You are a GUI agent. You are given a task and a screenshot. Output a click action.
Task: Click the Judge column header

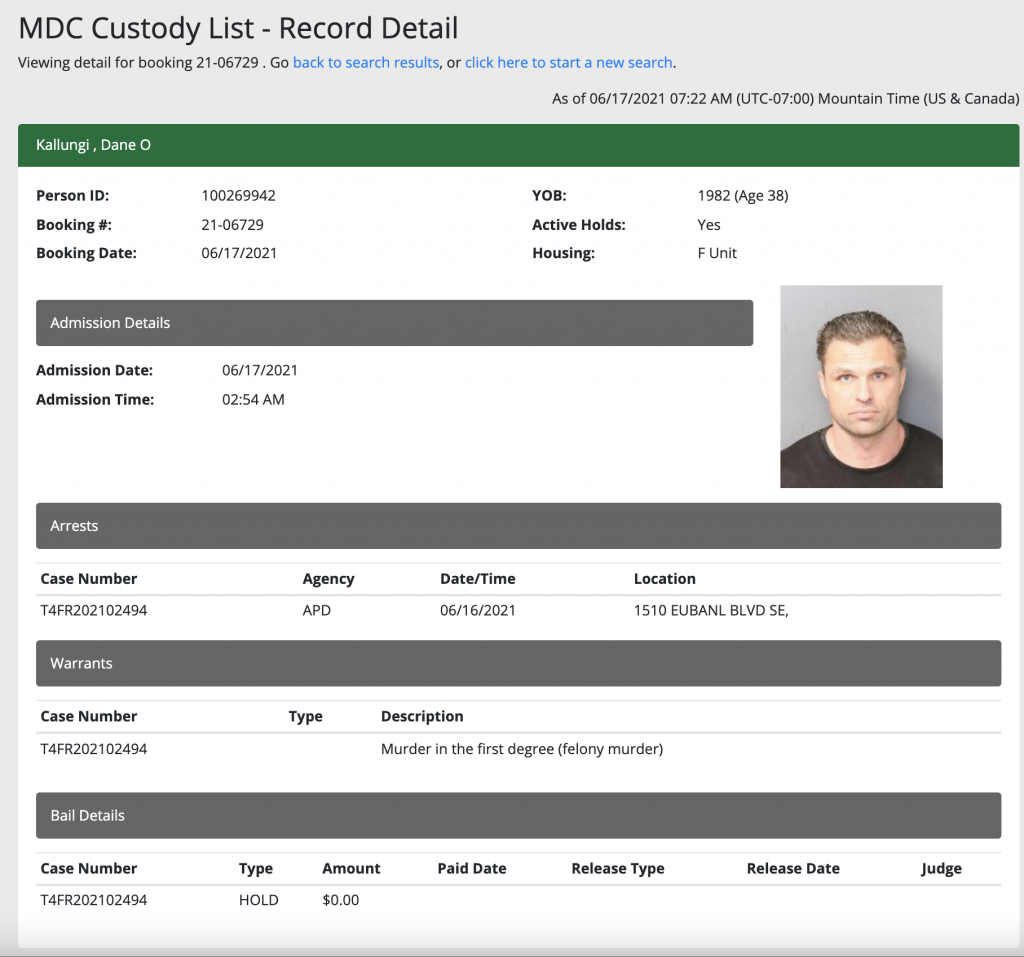point(940,868)
